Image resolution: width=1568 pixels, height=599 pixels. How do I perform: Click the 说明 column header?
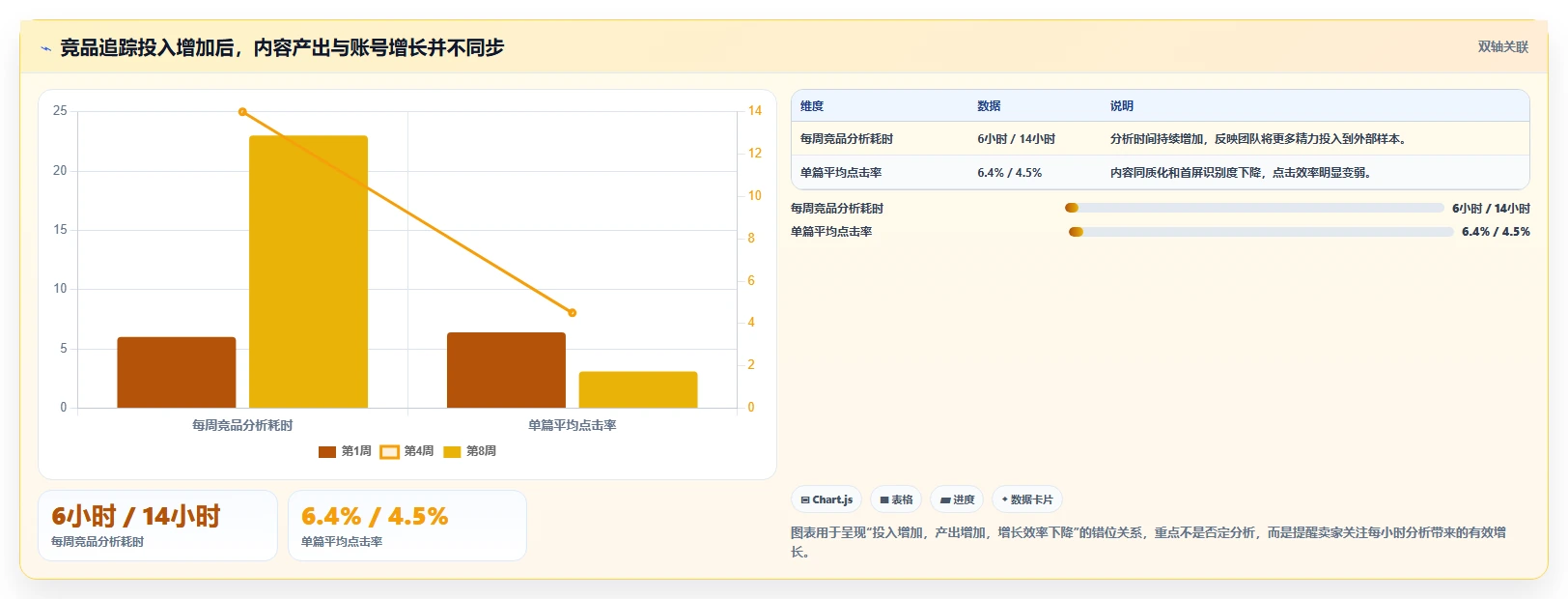(1121, 106)
